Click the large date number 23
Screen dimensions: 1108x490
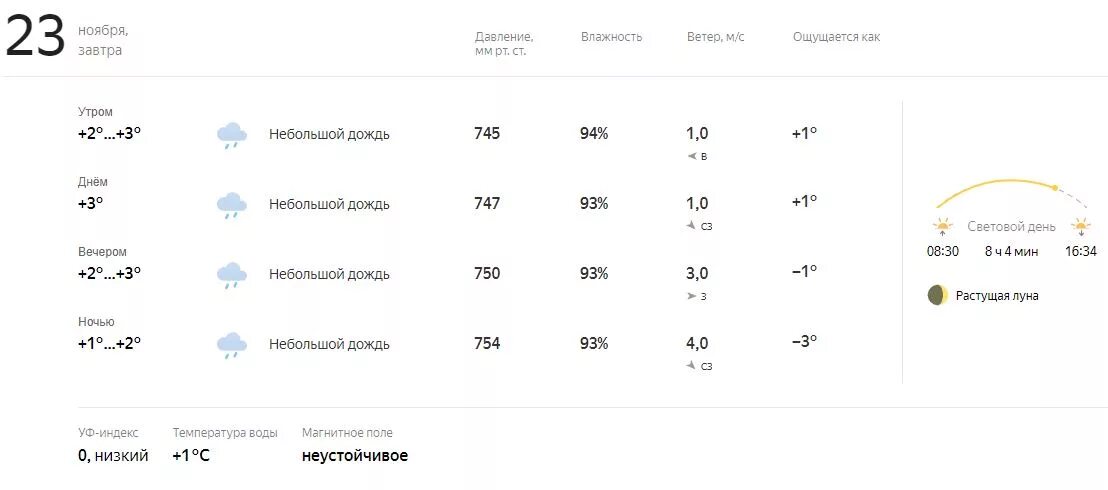click(36, 39)
